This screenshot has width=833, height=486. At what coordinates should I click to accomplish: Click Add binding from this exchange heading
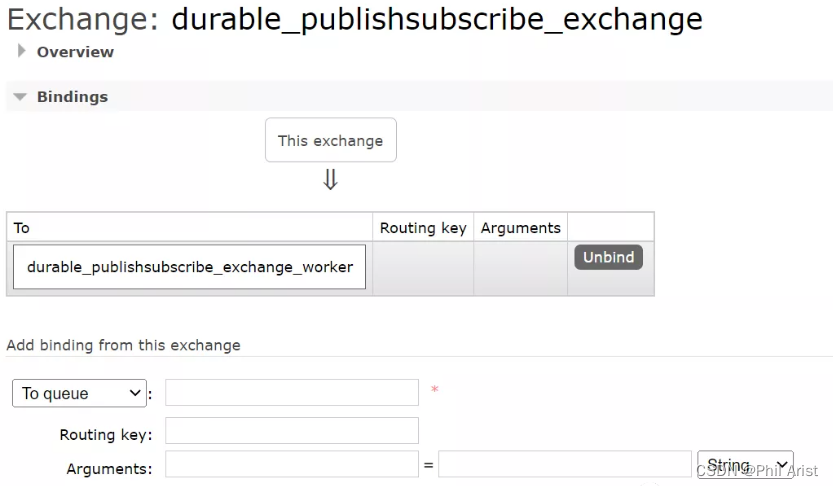(x=123, y=345)
